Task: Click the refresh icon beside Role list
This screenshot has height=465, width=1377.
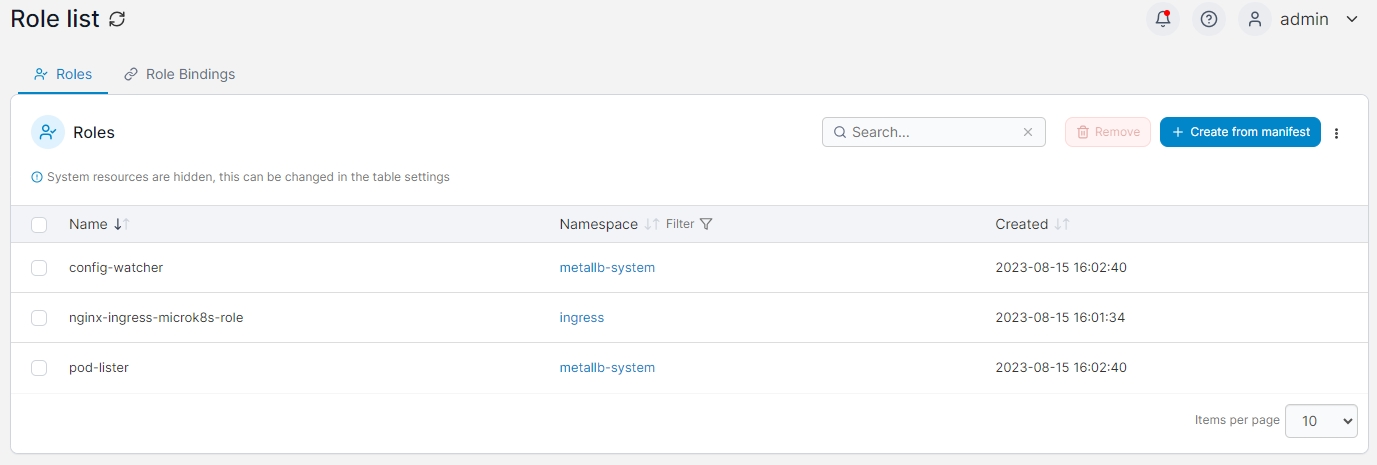Action: (x=117, y=19)
